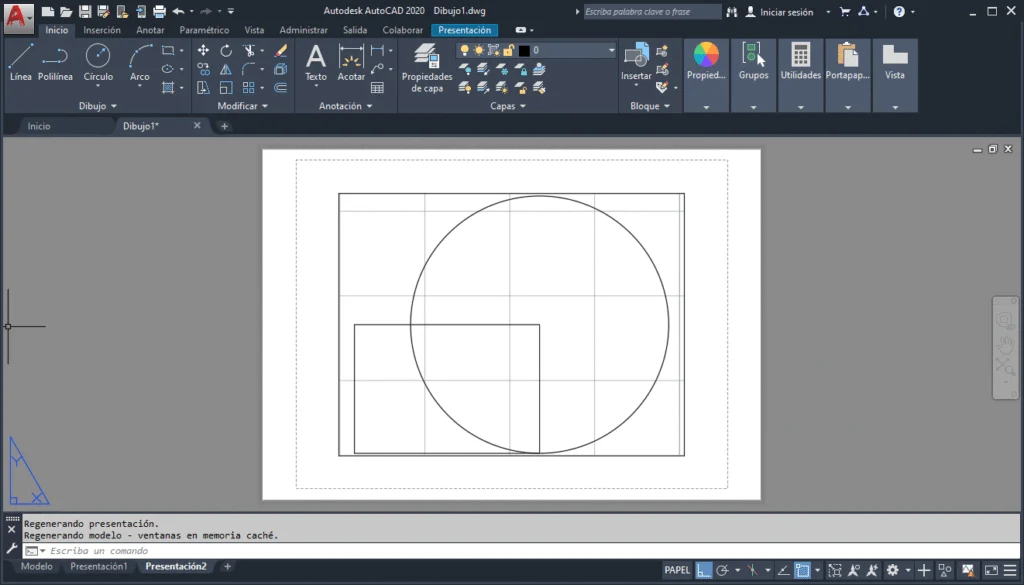Open the Presentación2 layout tab

click(176, 566)
